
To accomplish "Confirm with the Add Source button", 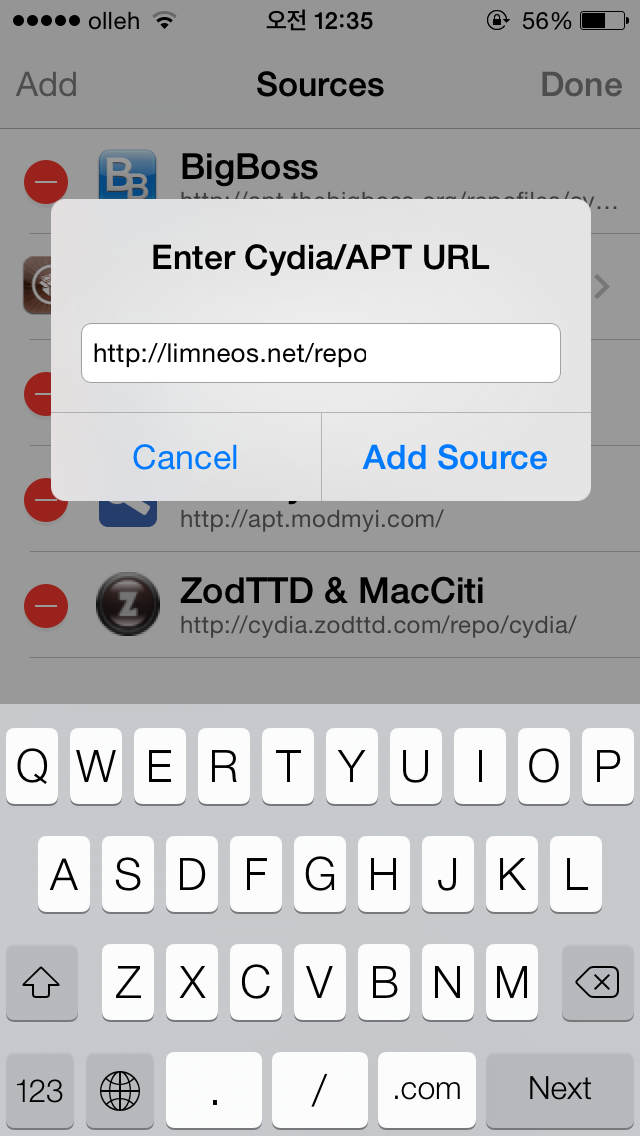I will pyautogui.click(x=456, y=457).
